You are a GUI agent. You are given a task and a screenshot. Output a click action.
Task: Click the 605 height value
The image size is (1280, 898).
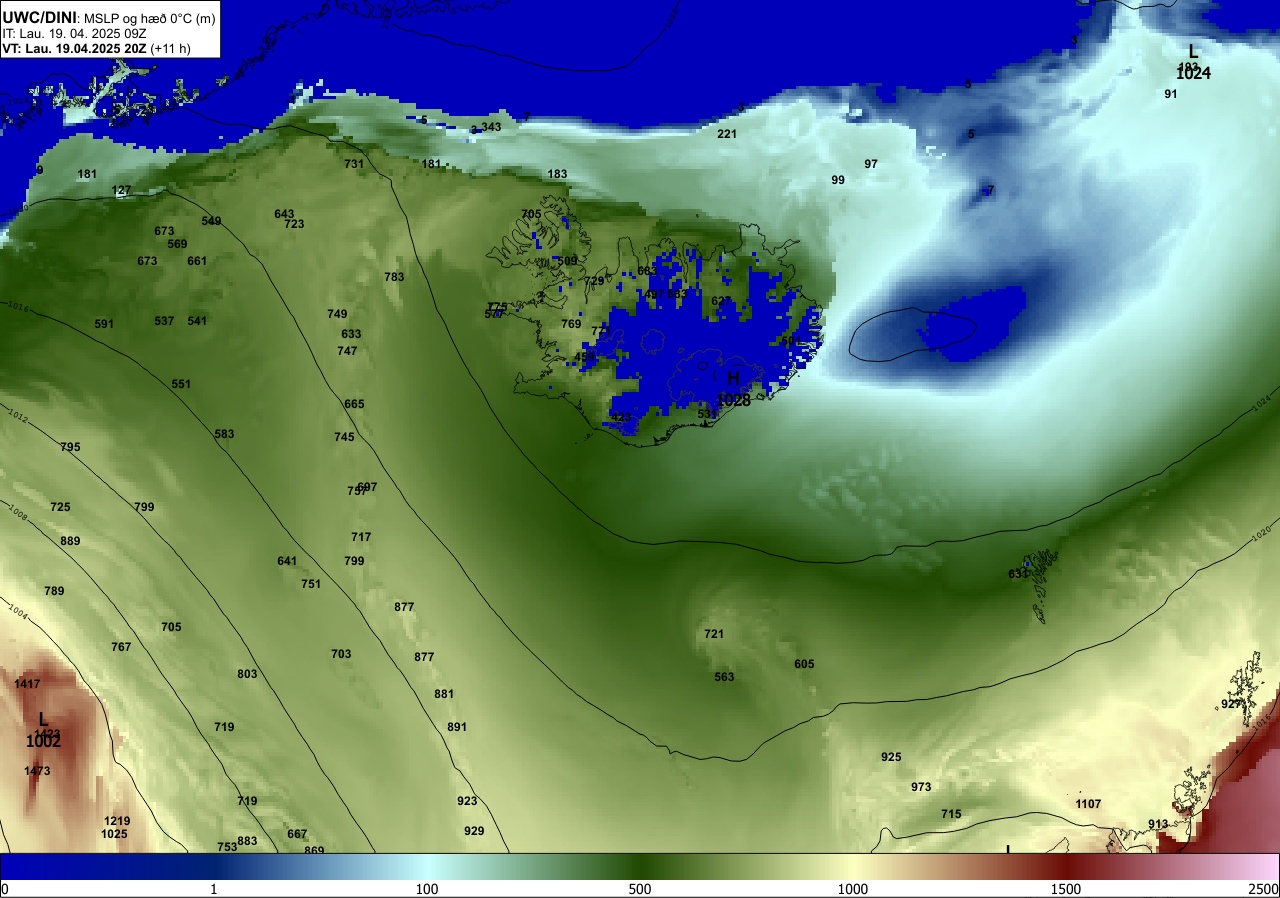[x=804, y=664]
